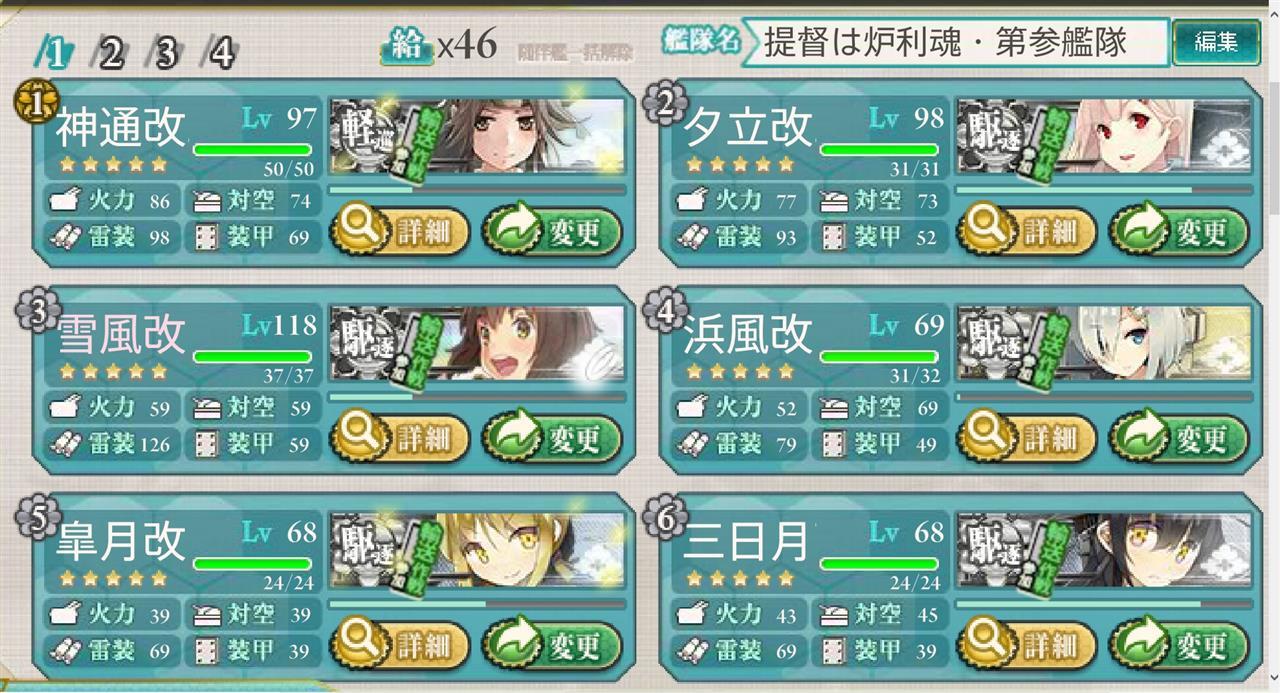This screenshot has width=1280, height=693.
Task: Select fleet tab 4
Action: click(x=220, y=53)
